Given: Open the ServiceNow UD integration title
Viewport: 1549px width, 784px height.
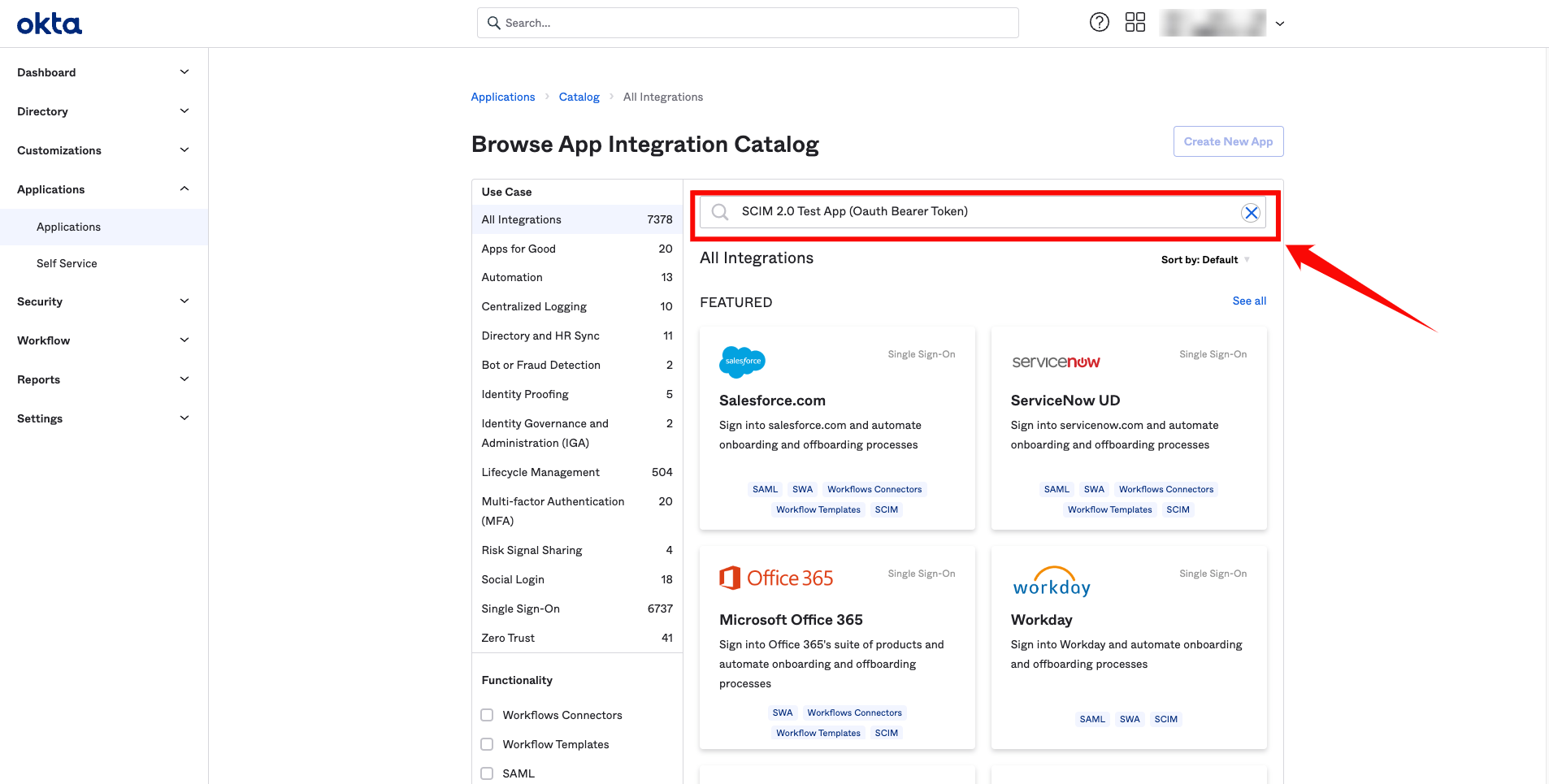Looking at the screenshot, I should point(1065,401).
